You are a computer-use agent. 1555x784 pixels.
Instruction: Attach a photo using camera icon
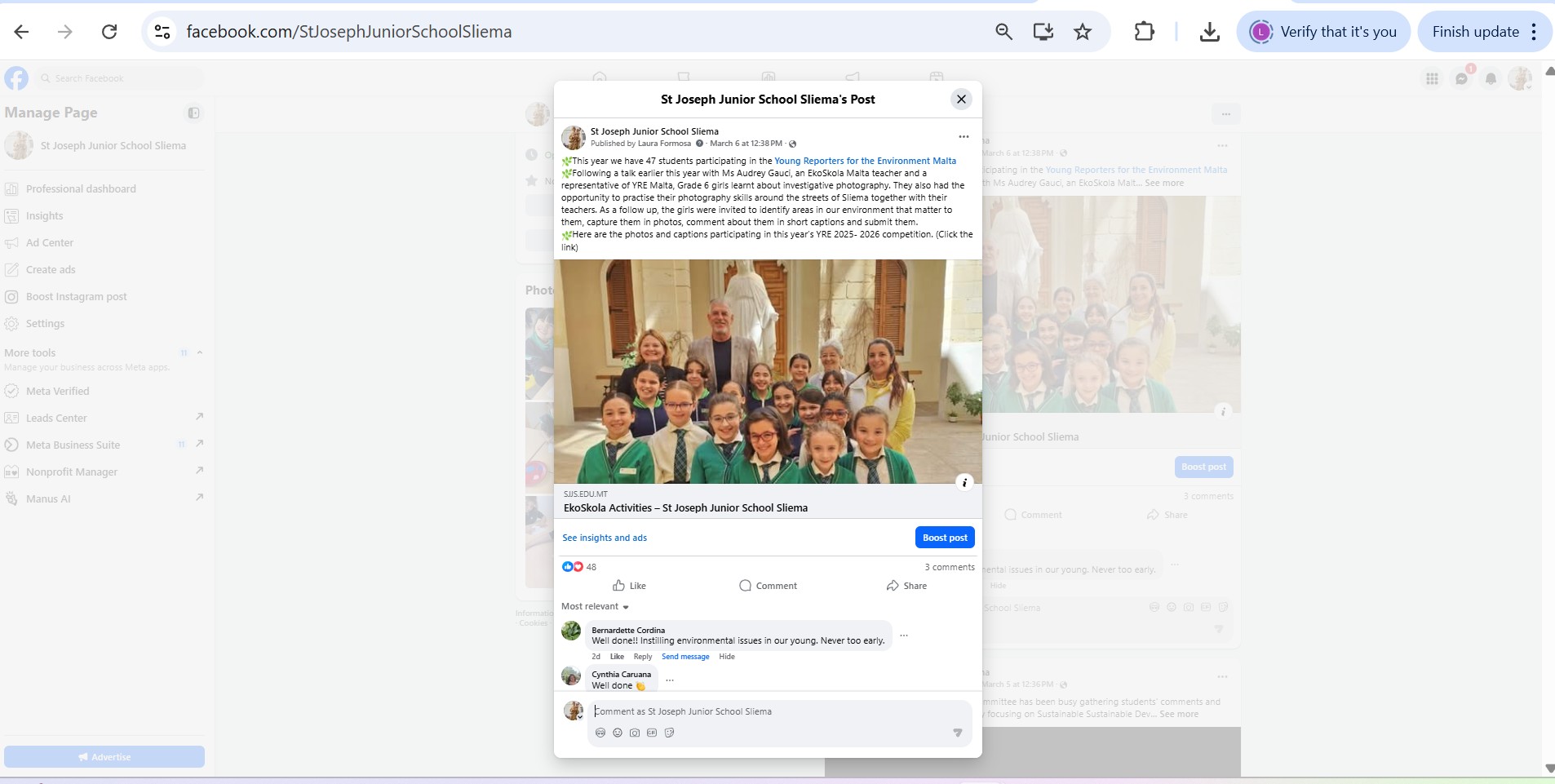635,733
